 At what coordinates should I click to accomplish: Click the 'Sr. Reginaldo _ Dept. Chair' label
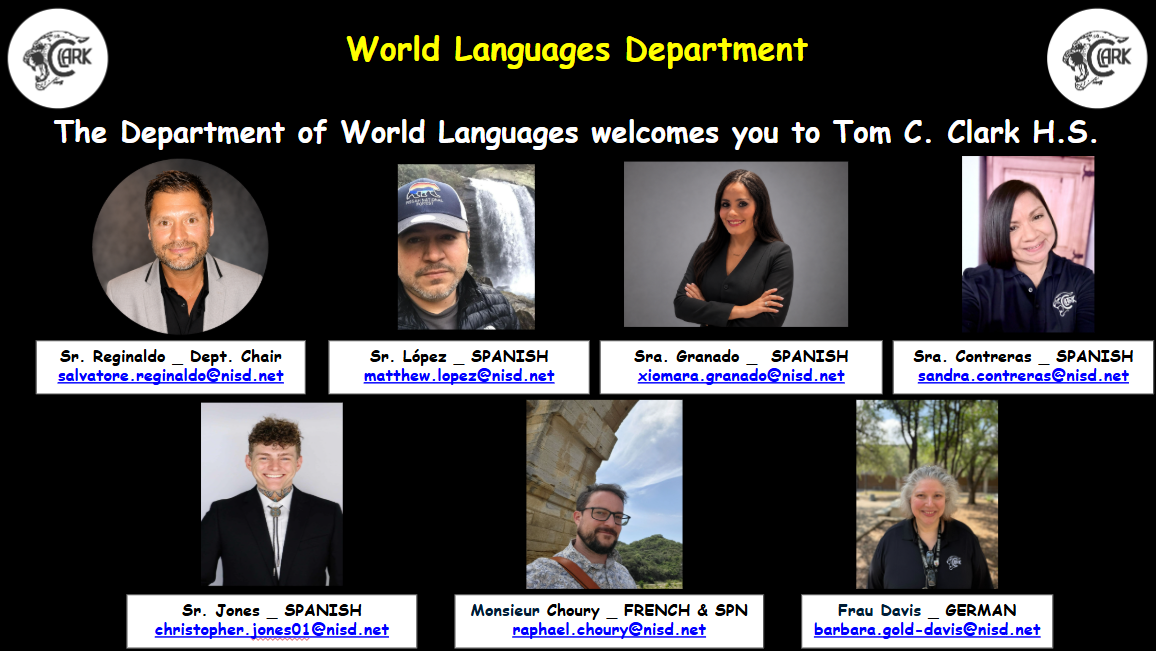coord(171,357)
